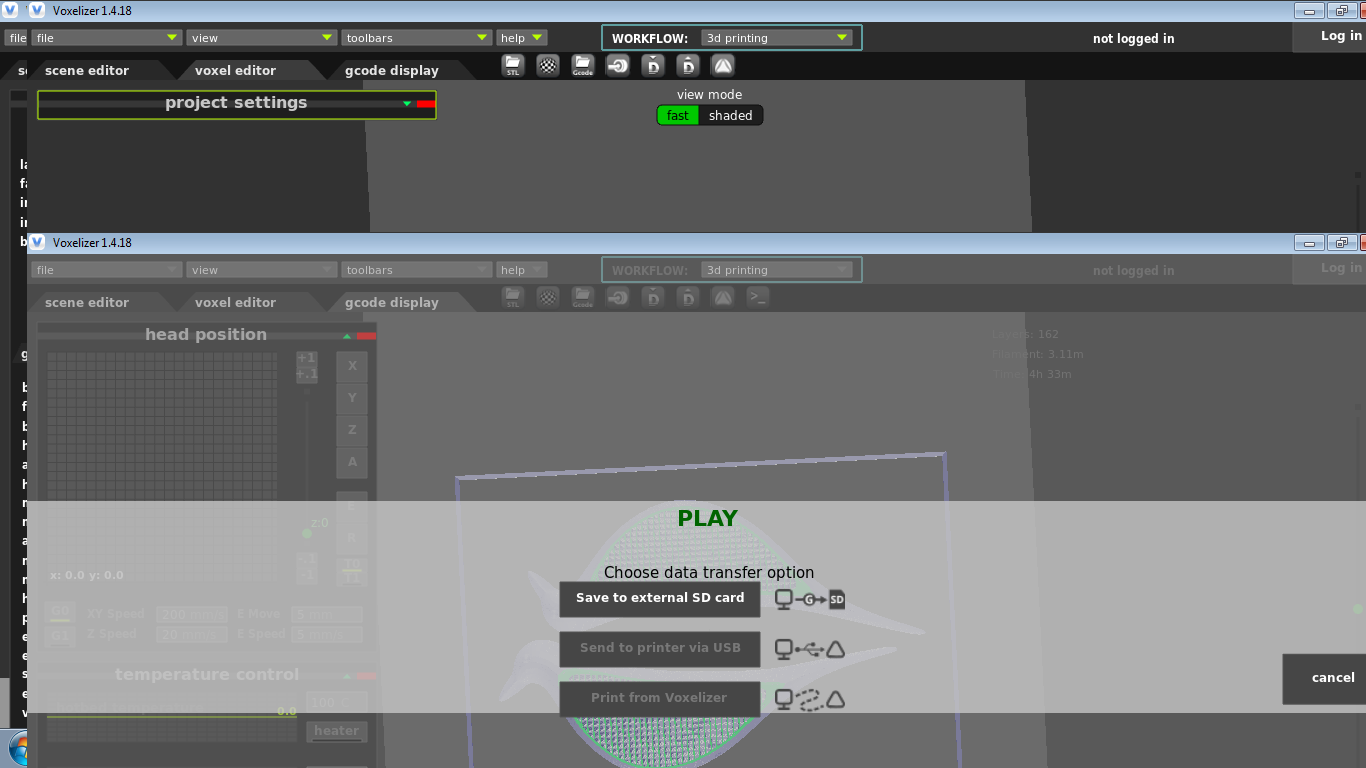Select X axis button in head position

352,366
